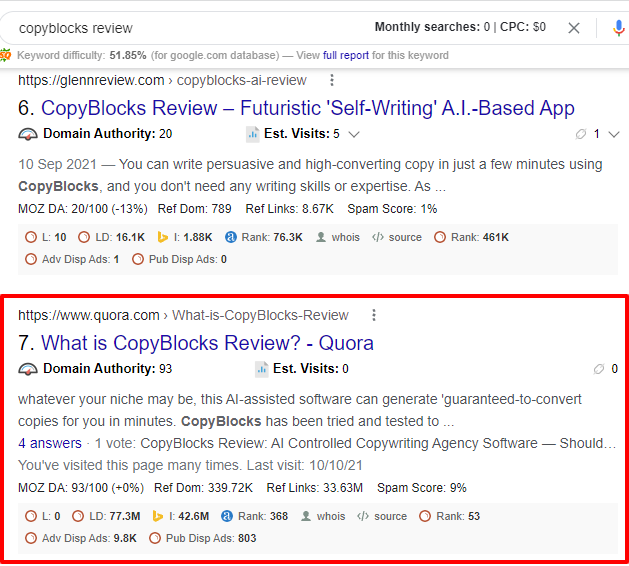The height and width of the screenshot is (566, 629).
Task: Click the quora.com URL breadcrumb
Action: coord(183,315)
